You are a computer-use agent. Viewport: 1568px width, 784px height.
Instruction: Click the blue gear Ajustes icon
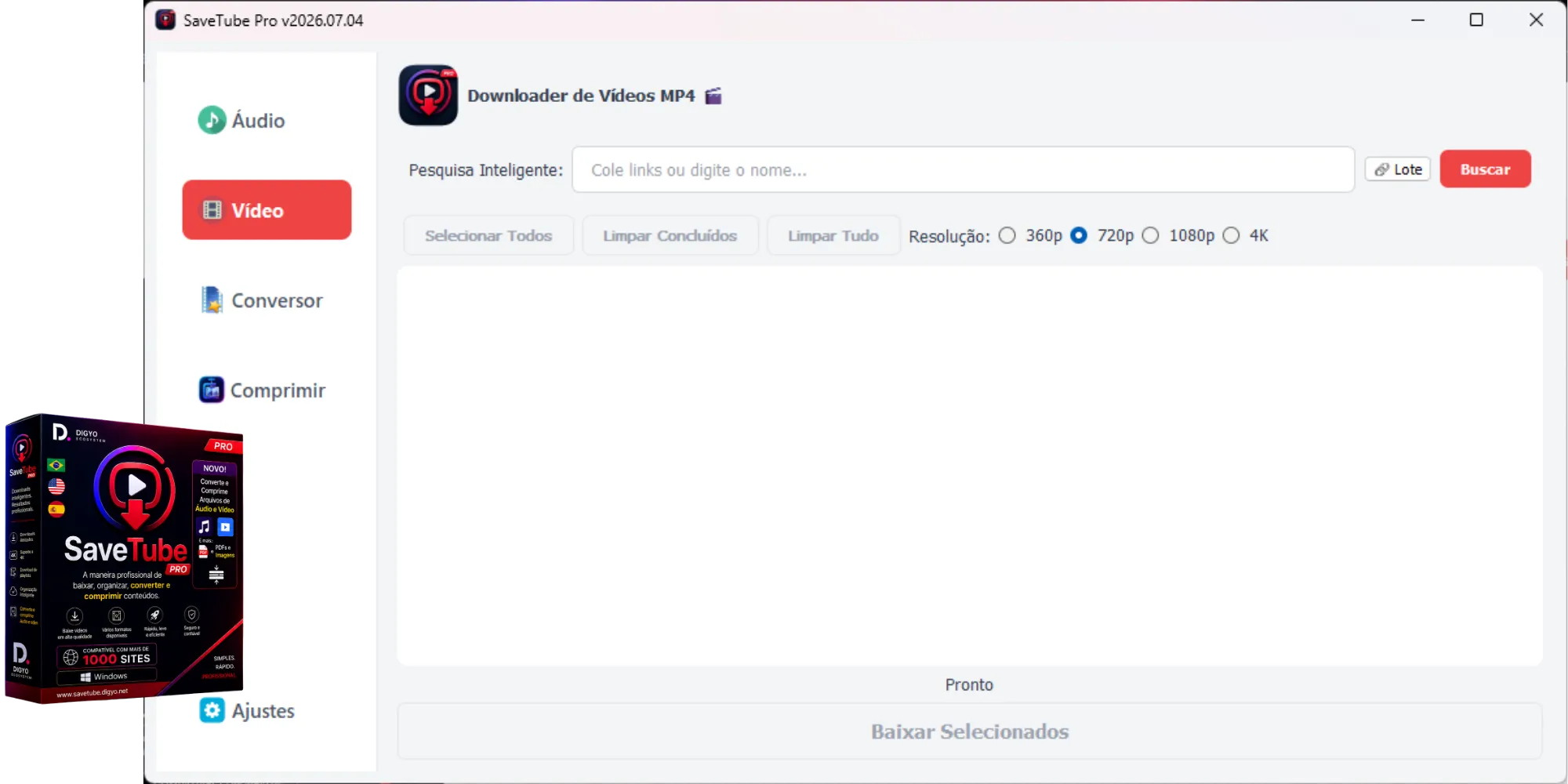click(212, 710)
